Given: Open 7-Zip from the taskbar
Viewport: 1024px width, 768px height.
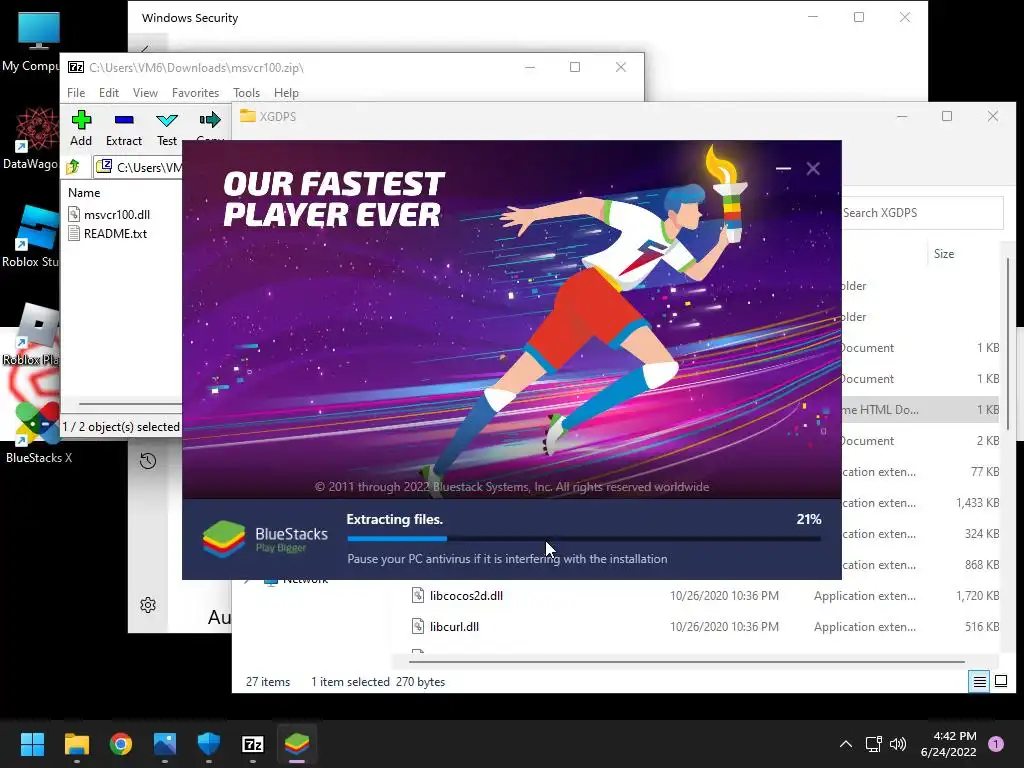Looking at the screenshot, I should point(253,744).
